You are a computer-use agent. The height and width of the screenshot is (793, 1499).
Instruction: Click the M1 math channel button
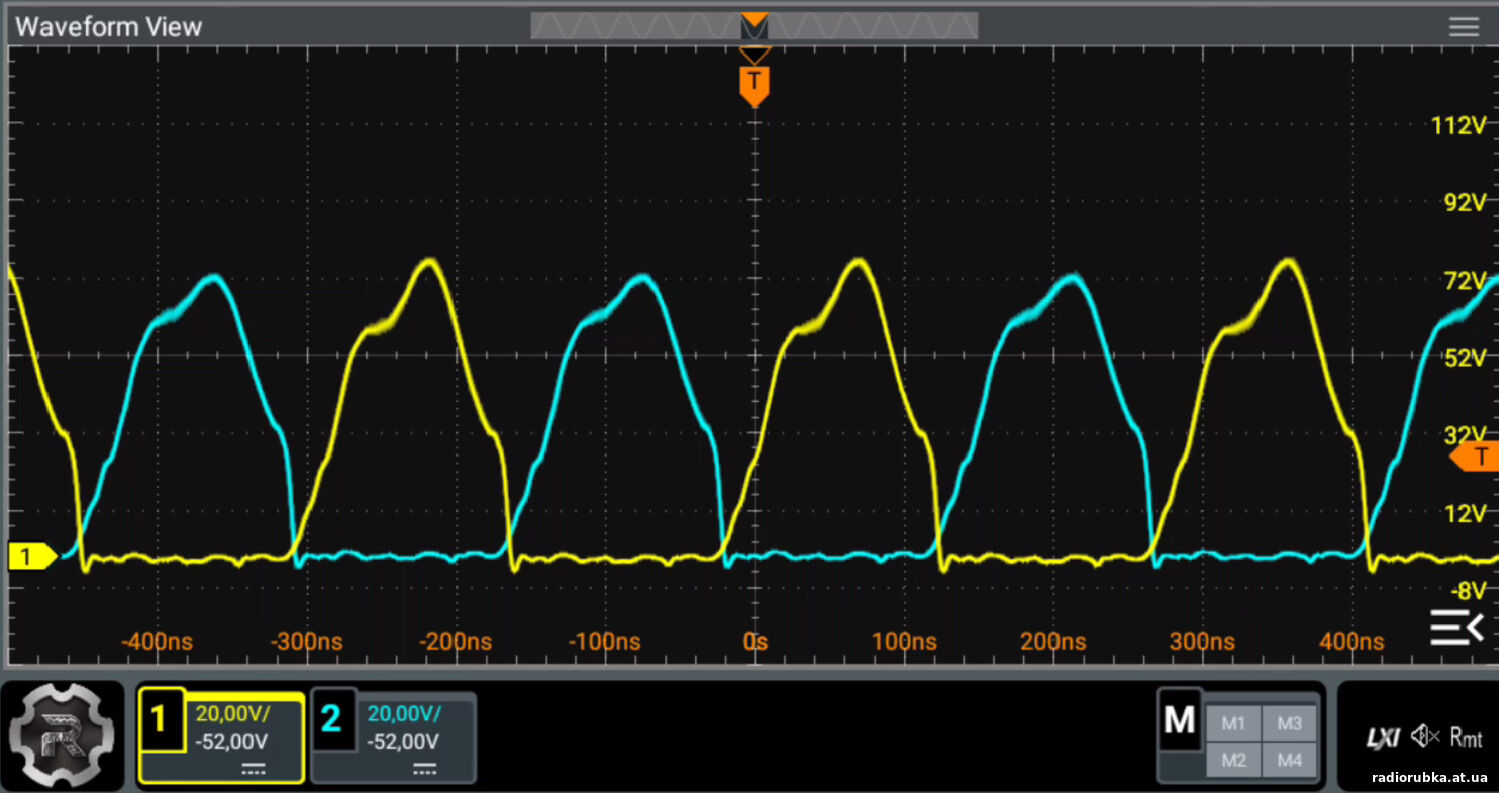(x=1233, y=723)
